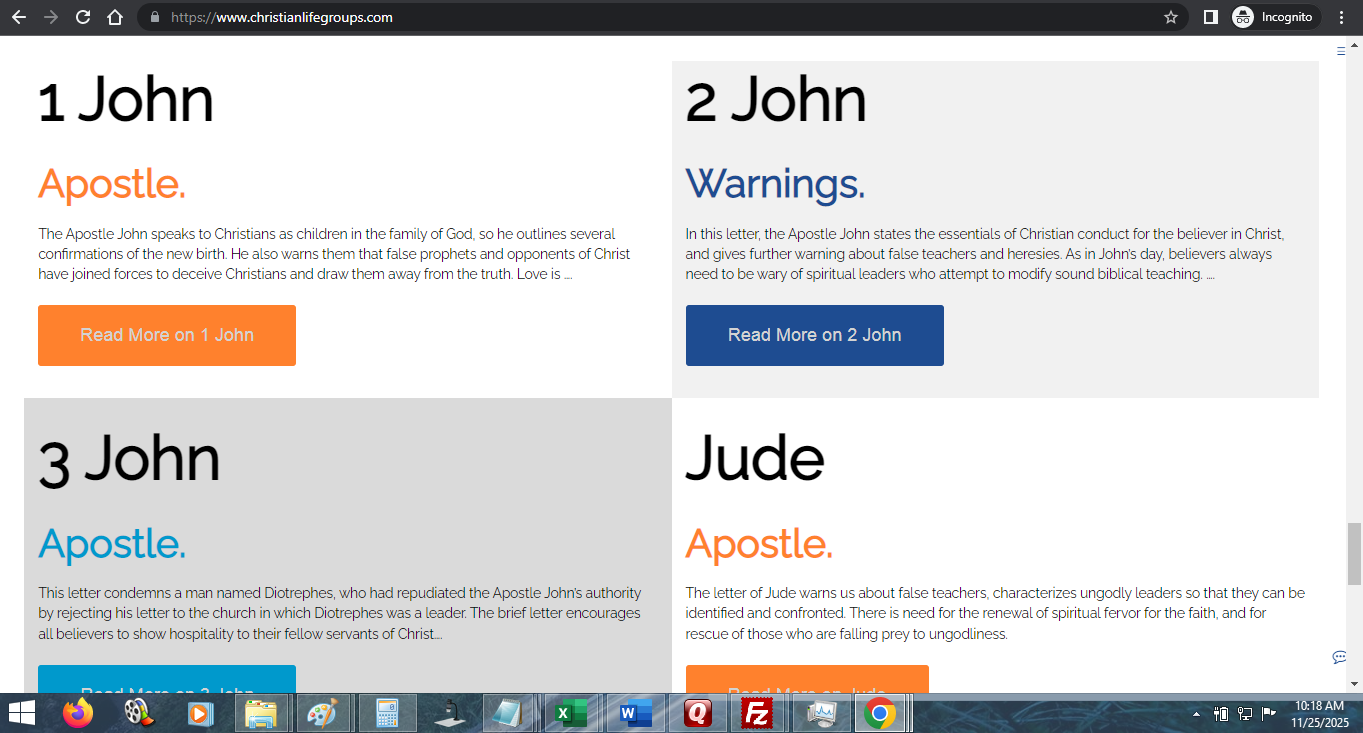The height and width of the screenshot is (733, 1363).
Task: Open Excel from the taskbar
Action: [x=571, y=713]
